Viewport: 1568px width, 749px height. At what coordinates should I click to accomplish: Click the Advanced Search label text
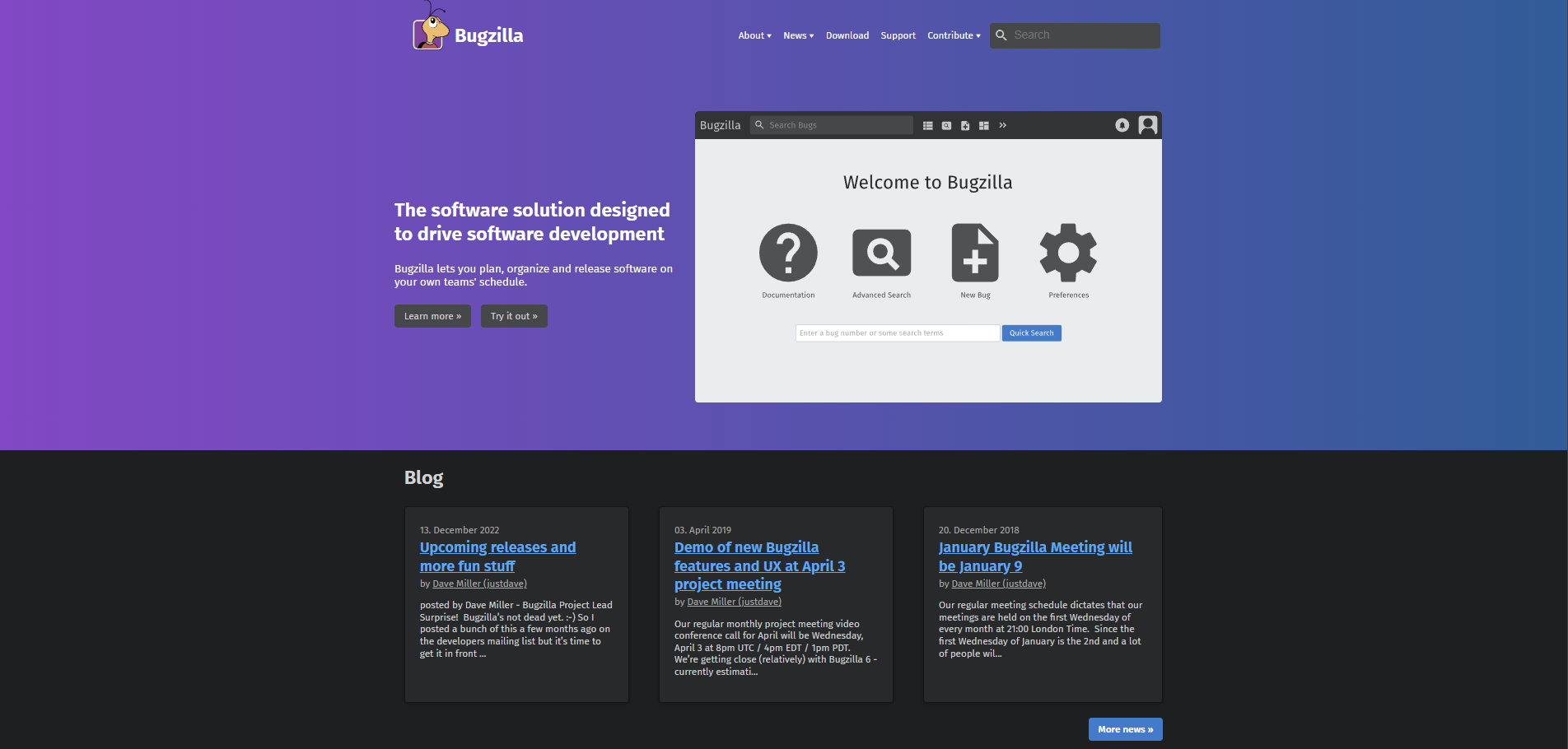[881, 295]
